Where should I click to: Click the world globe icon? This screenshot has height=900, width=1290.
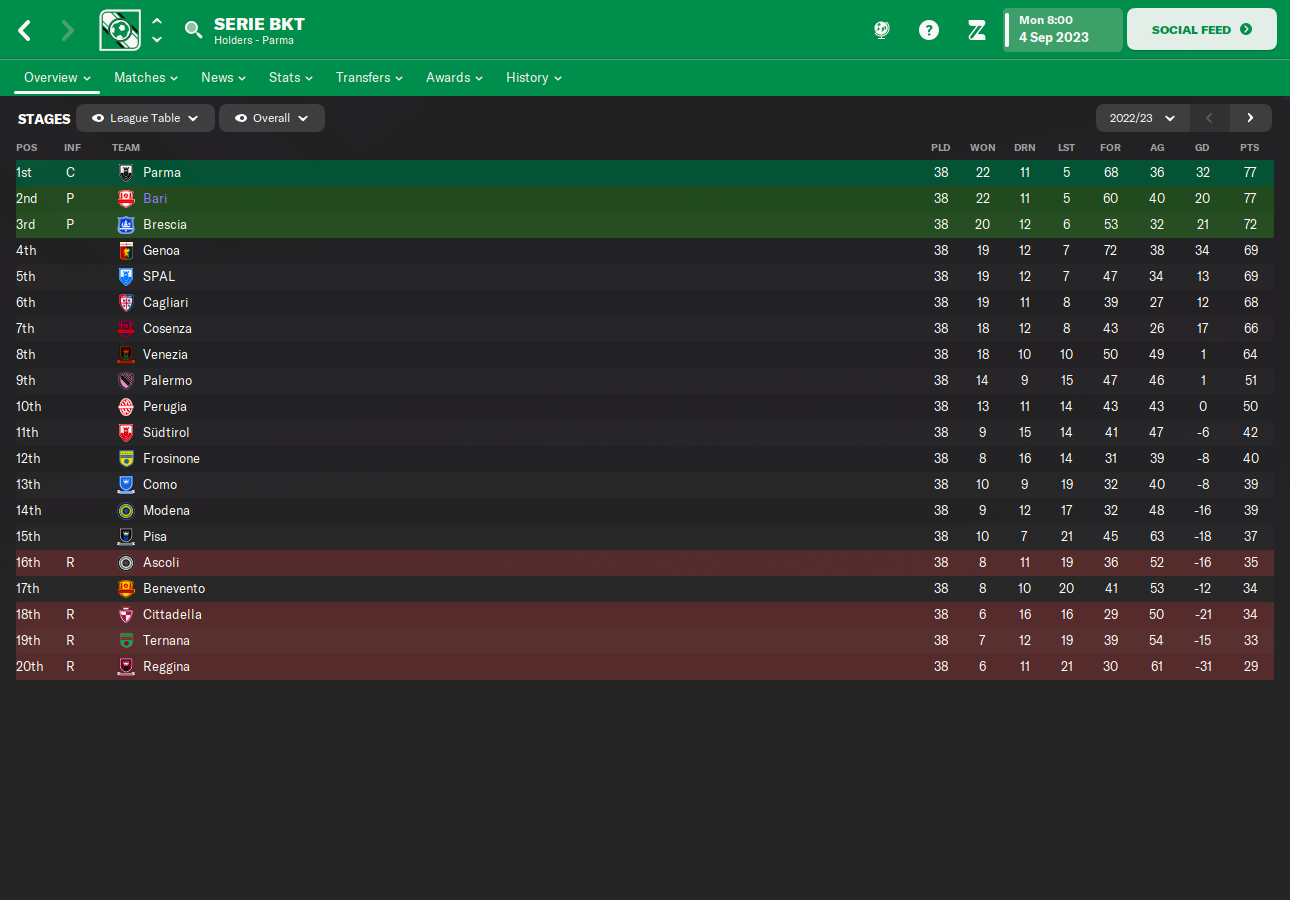[x=881, y=30]
